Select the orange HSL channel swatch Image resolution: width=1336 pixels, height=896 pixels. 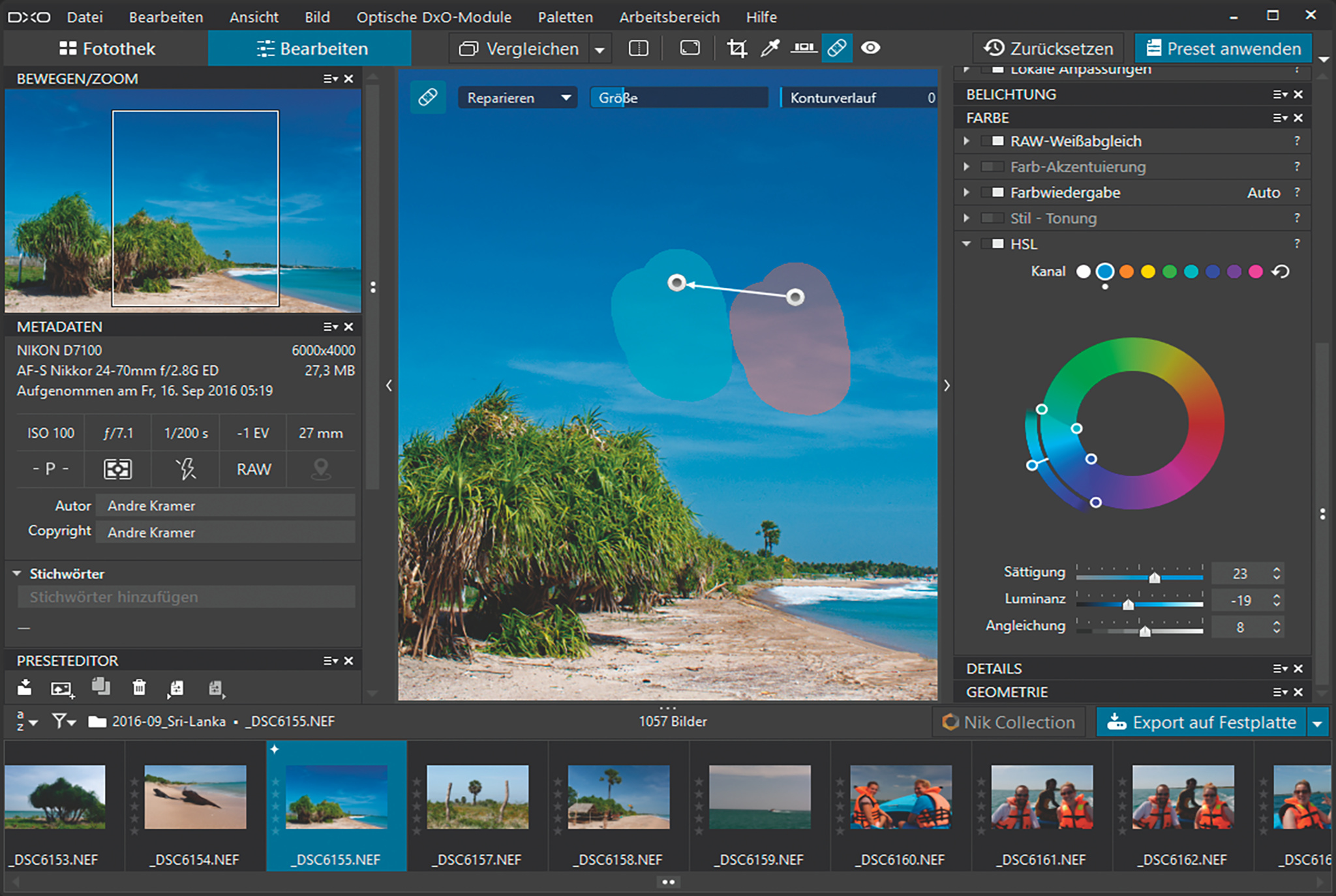click(x=1127, y=271)
